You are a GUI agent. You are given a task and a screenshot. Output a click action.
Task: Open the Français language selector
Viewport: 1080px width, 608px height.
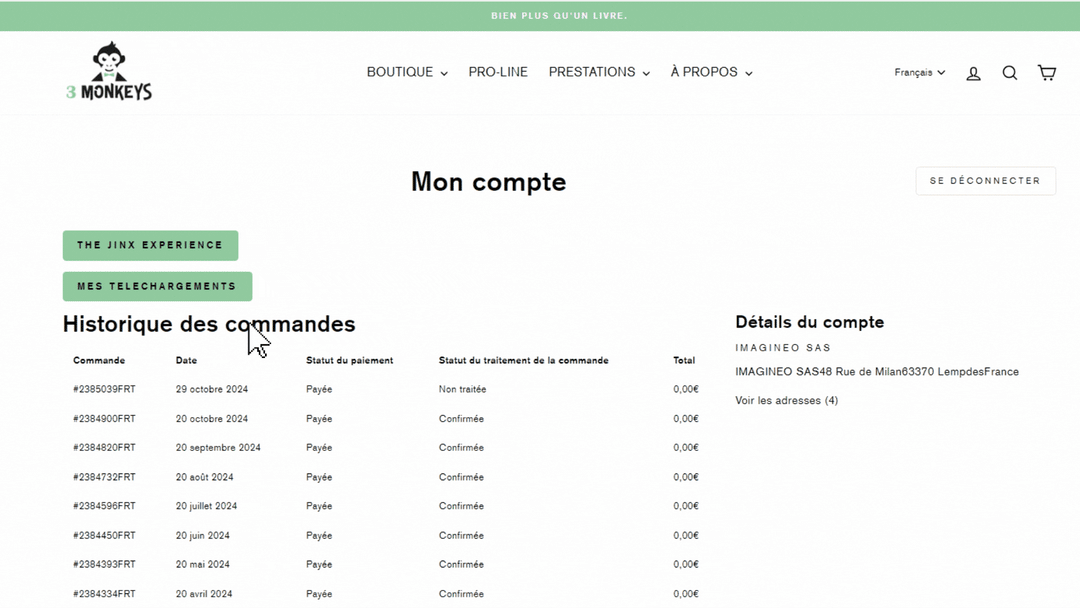coord(919,72)
